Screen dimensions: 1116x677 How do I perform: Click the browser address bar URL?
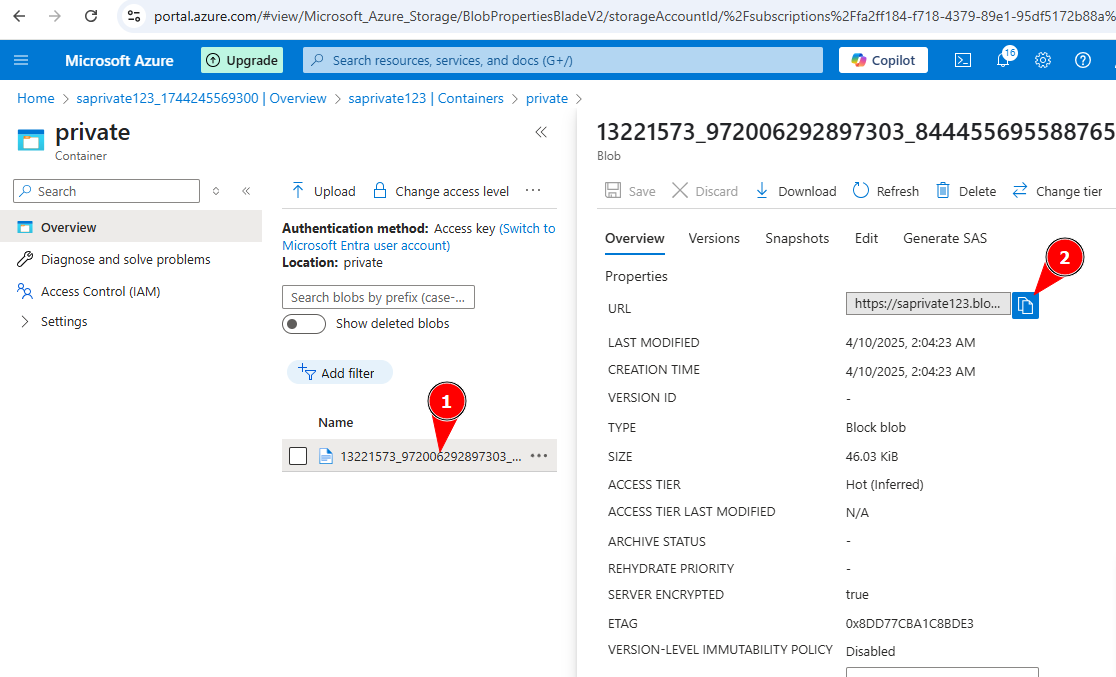[x=633, y=16]
